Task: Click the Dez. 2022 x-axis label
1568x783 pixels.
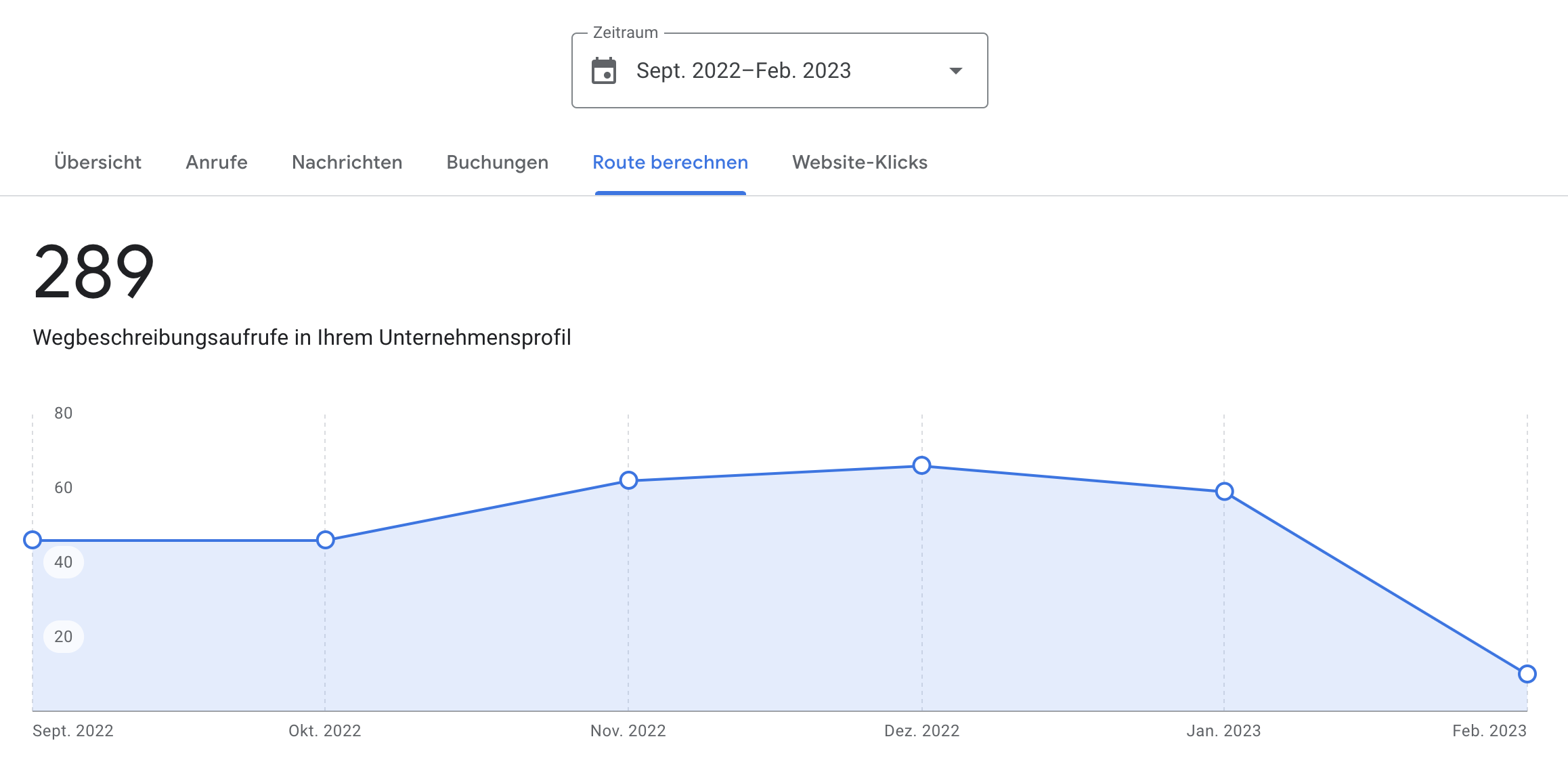Action: pos(921,731)
